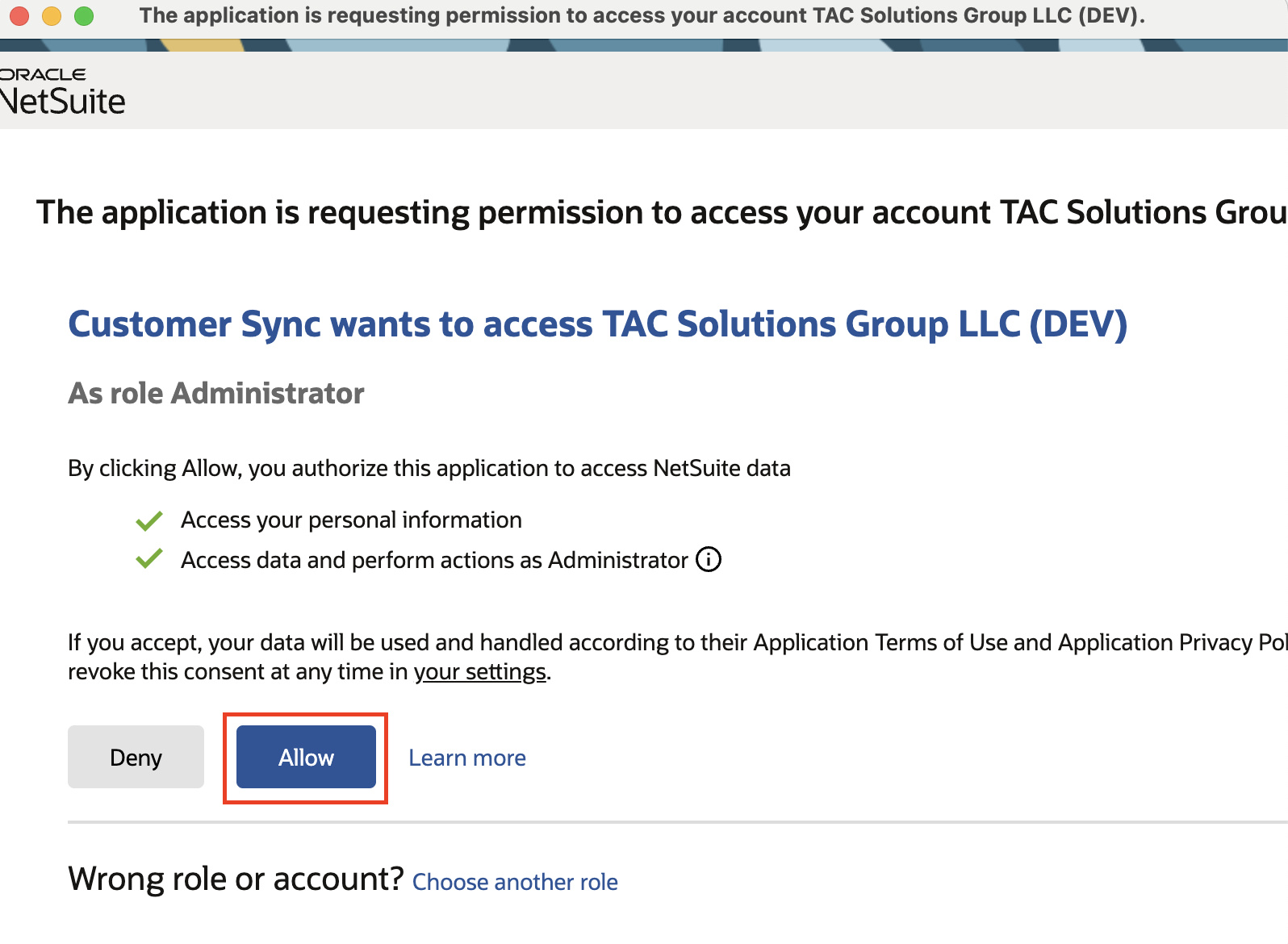Click the info icon beside Administrator
The image size is (1288, 944).
[708, 559]
